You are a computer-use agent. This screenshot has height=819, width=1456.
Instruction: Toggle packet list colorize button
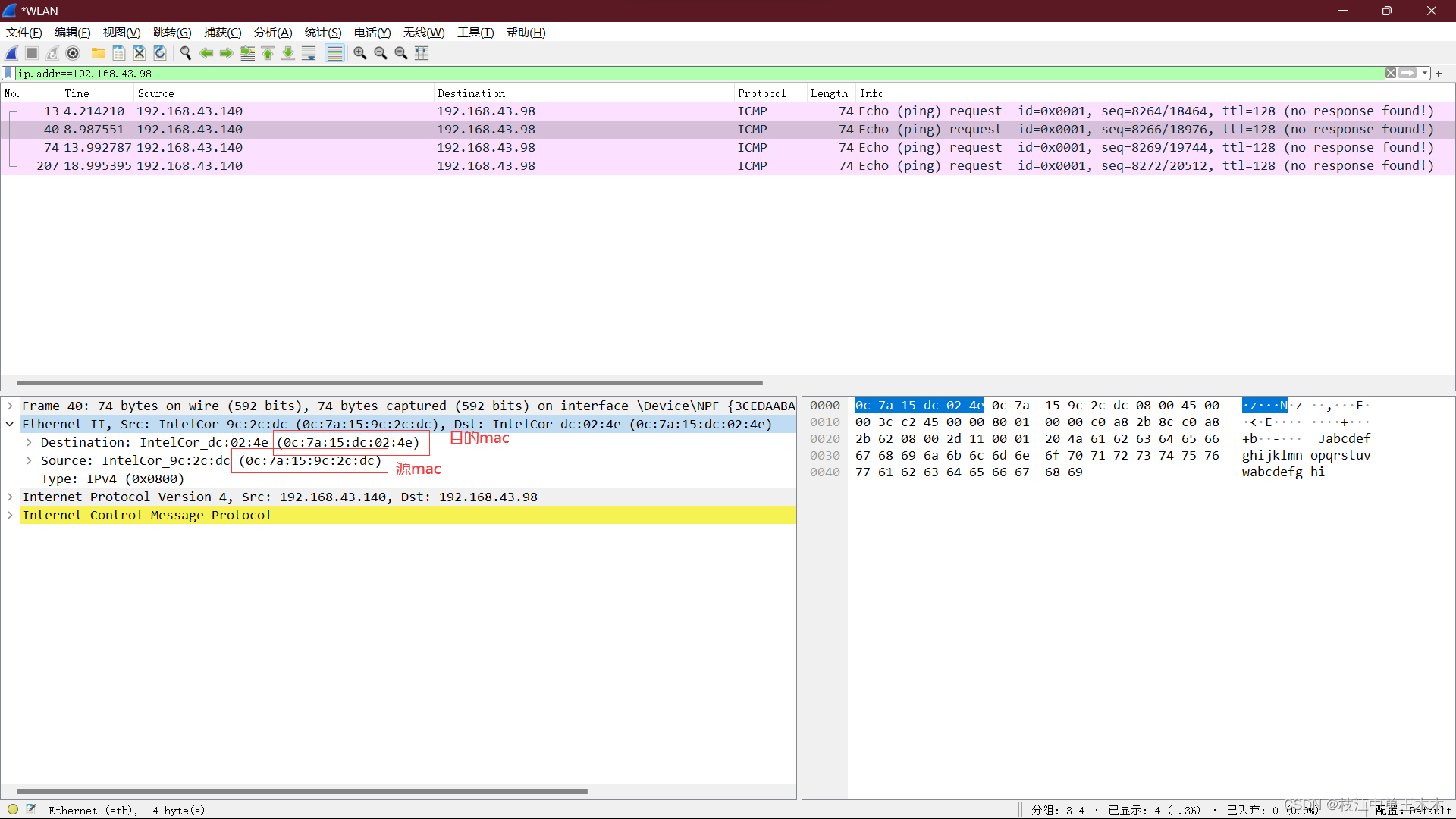[x=334, y=53]
